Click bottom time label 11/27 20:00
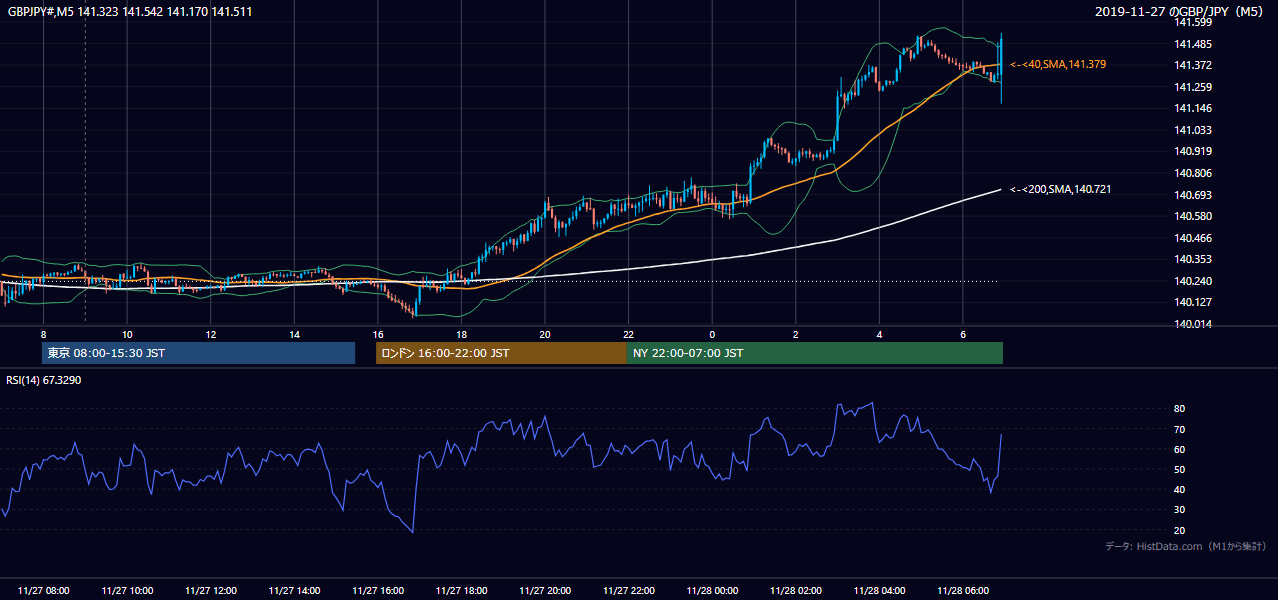The height and width of the screenshot is (600, 1278). point(545,590)
